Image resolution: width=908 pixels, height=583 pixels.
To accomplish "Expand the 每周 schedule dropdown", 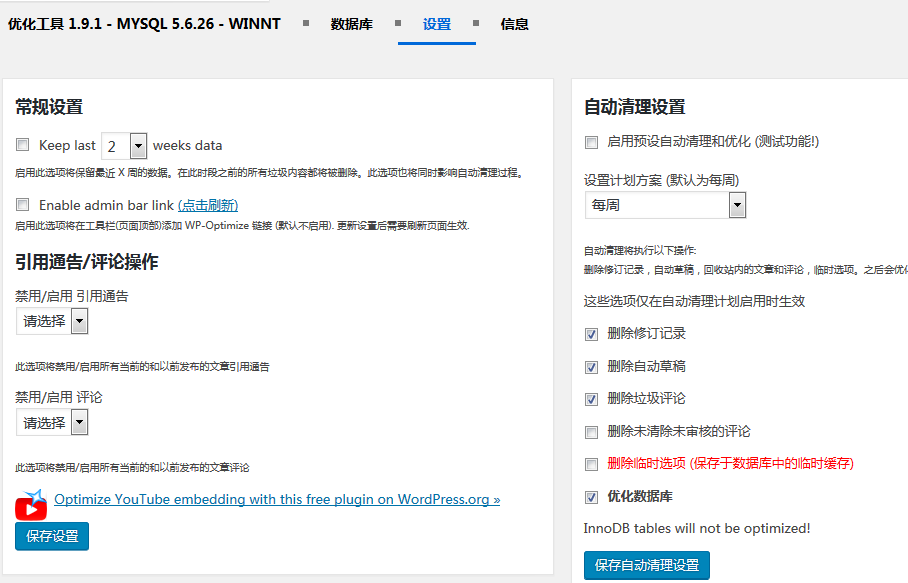I will pyautogui.click(x=665, y=205).
